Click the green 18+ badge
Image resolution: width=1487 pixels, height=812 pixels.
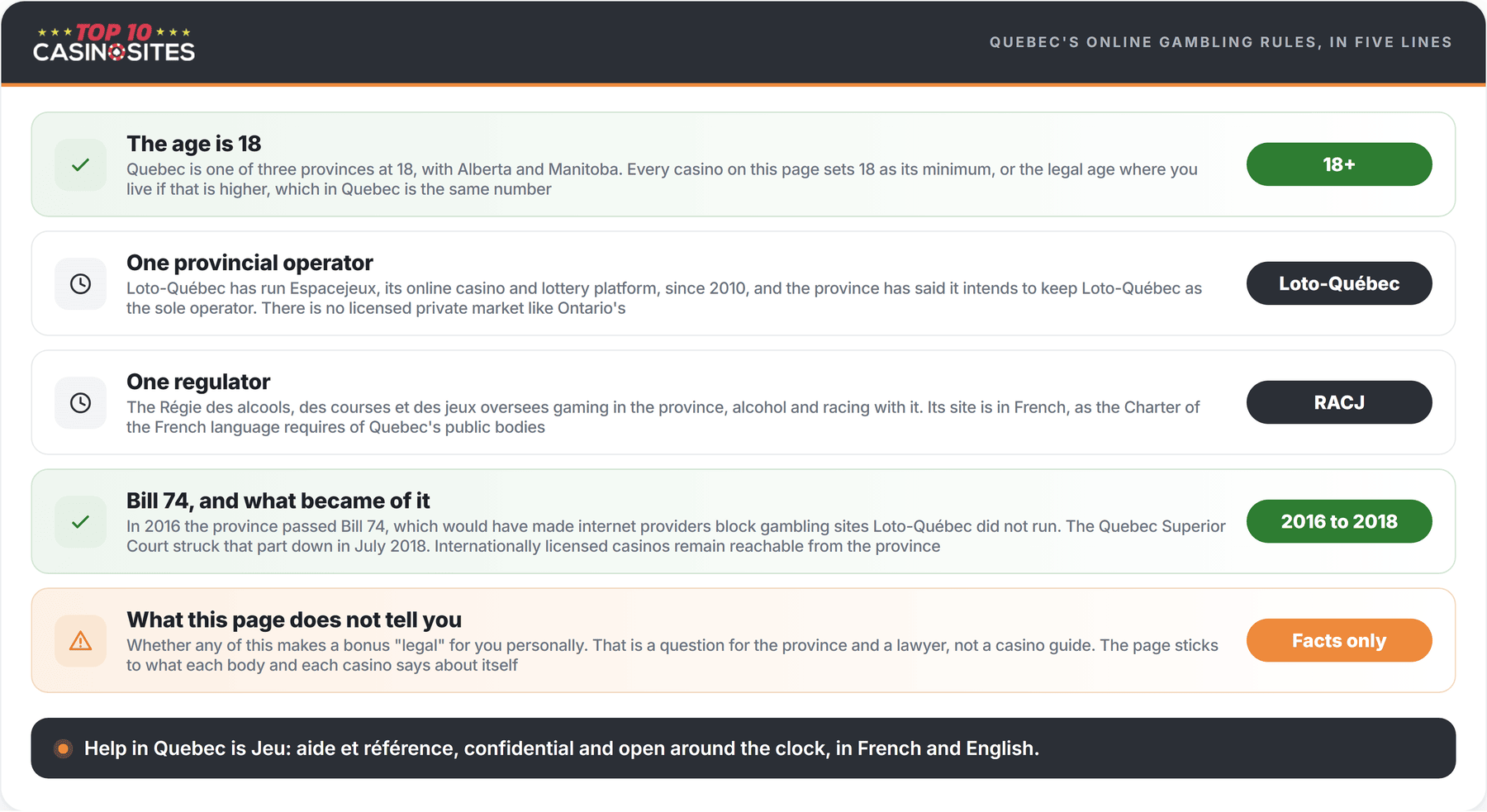[x=1339, y=164]
